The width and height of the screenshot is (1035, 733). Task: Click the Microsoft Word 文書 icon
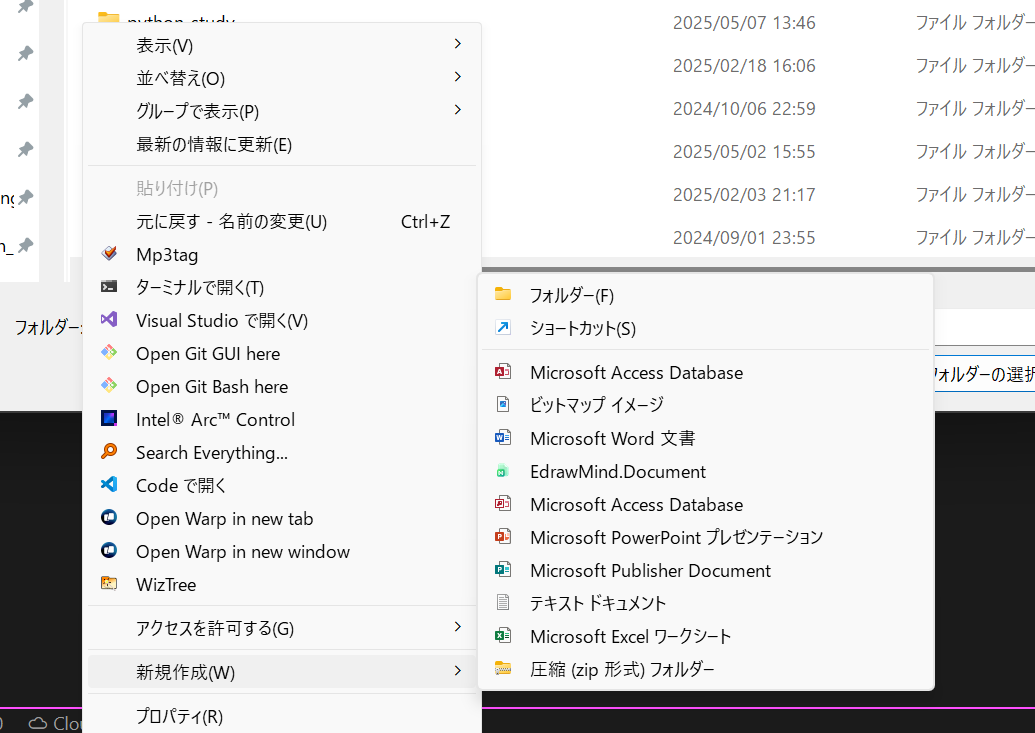pyautogui.click(x=503, y=438)
